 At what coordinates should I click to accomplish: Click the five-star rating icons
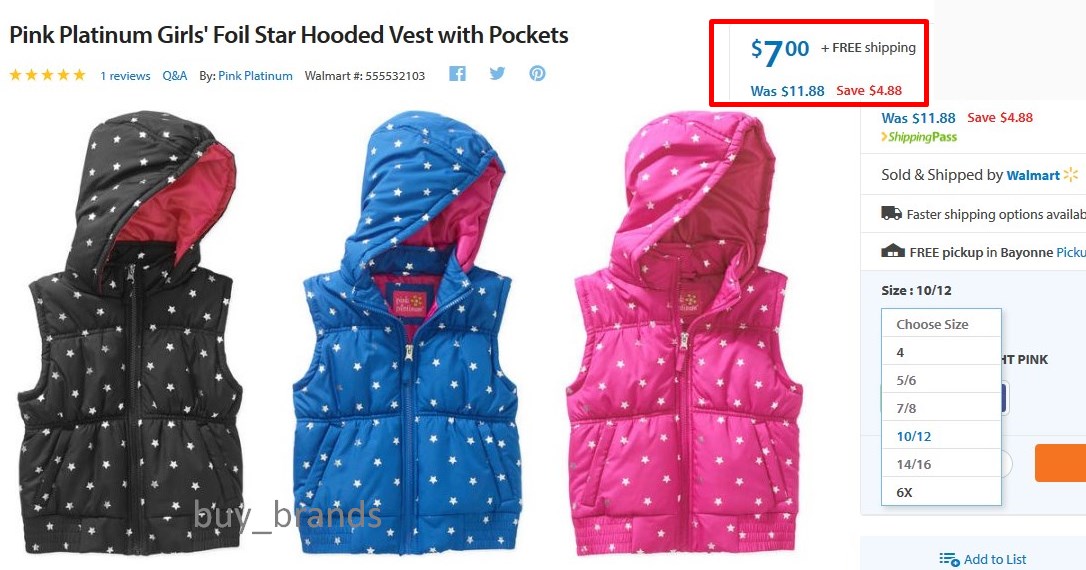coord(47,75)
